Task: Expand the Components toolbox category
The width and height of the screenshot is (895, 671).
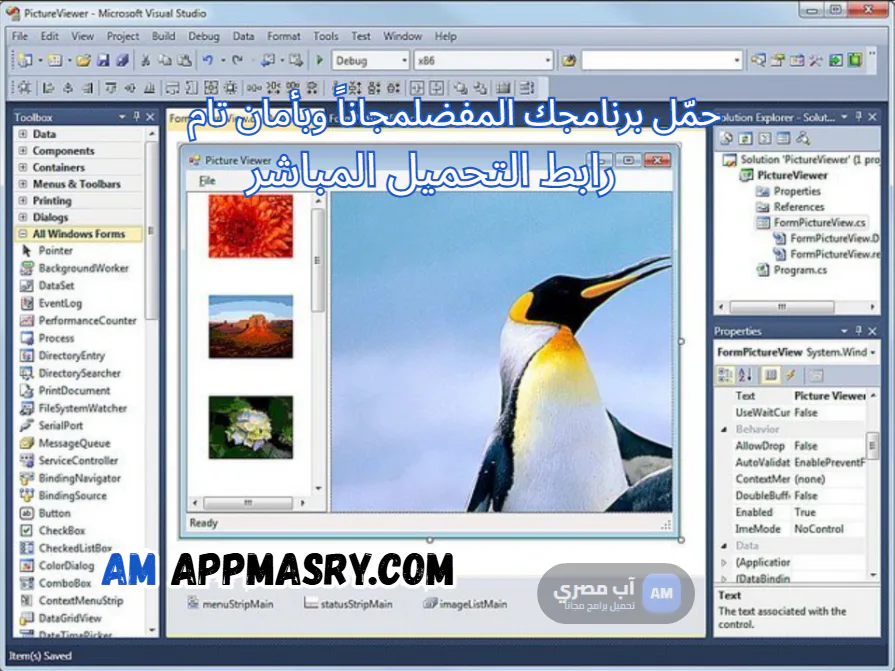Action: tap(23, 151)
